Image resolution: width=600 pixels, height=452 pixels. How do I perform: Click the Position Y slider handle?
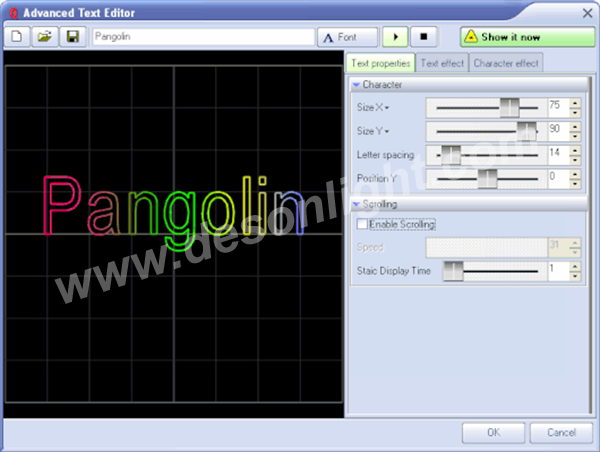click(x=488, y=179)
